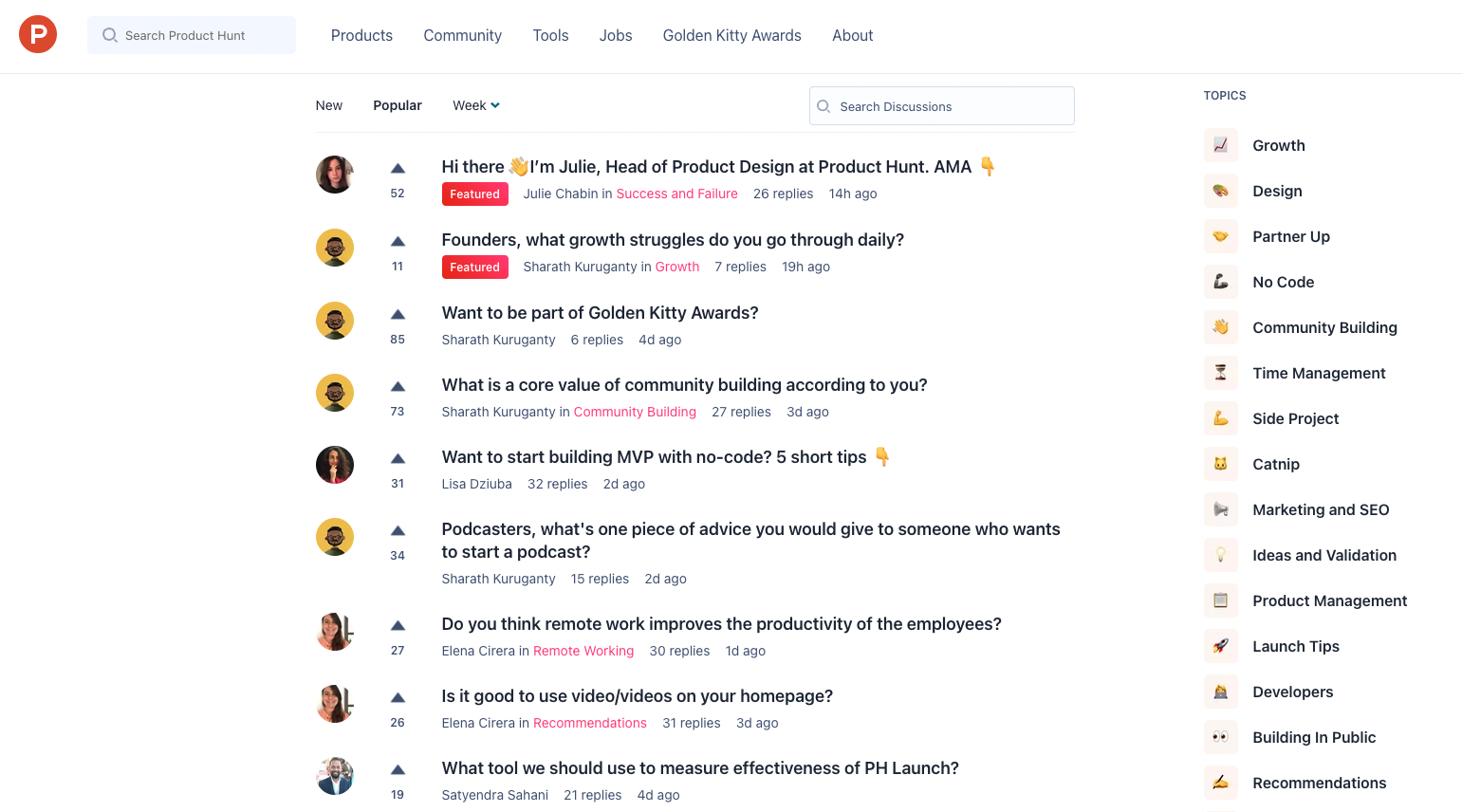Click the Partner Up handshake icon
1462x812 pixels.
(x=1221, y=236)
